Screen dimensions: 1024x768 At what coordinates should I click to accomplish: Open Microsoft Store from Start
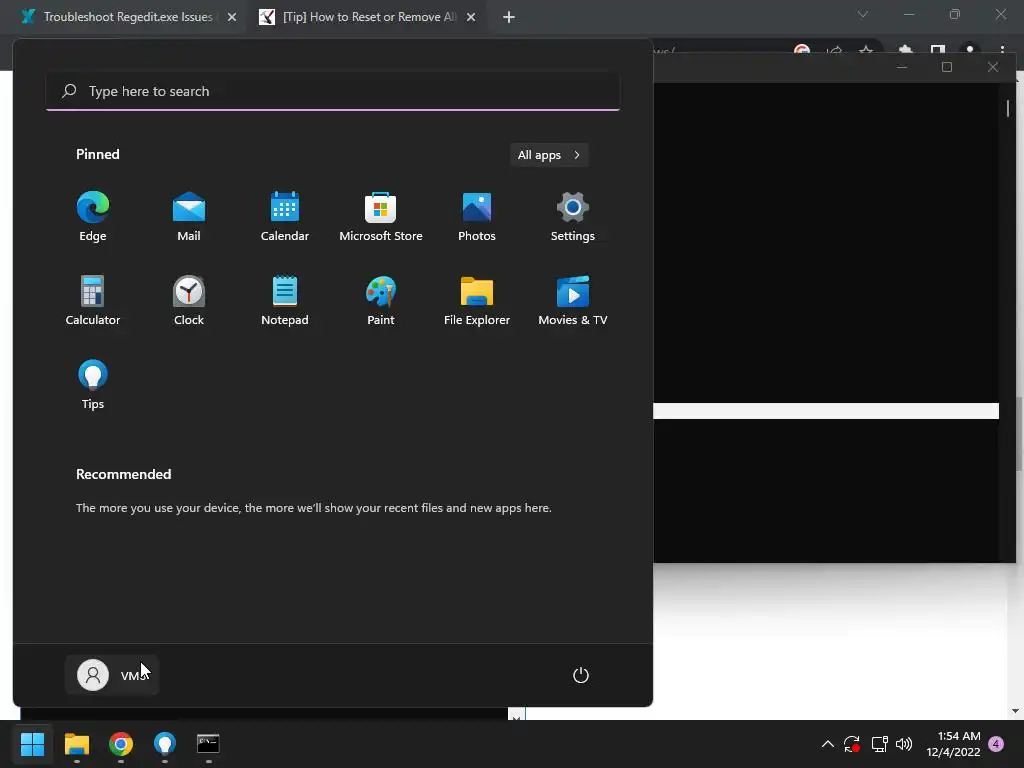(381, 216)
